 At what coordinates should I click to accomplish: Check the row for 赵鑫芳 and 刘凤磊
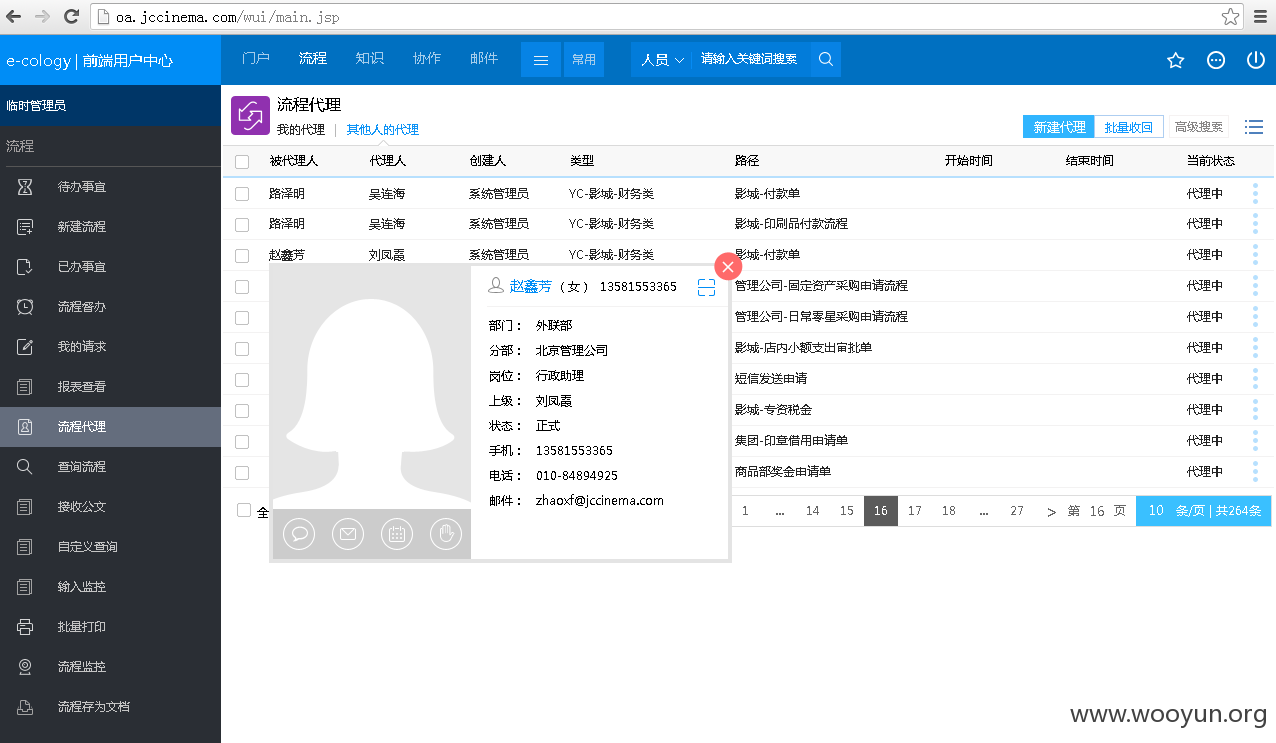242,256
